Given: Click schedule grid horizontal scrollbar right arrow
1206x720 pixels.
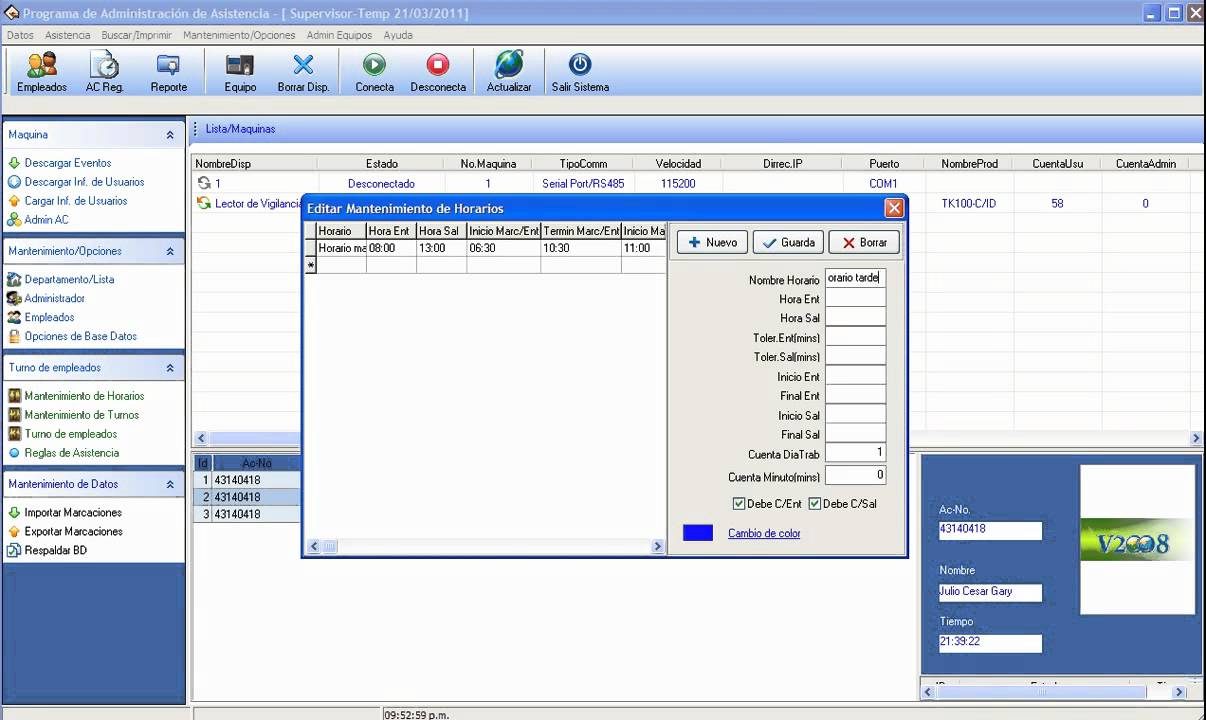Looking at the screenshot, I should [x=658, y=547].
